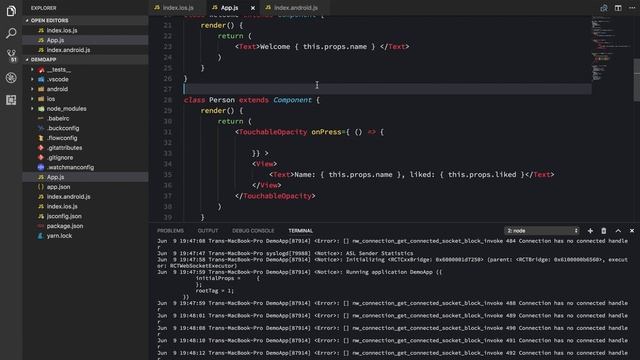Open the .watchmanconfig file

click(86, 167)
